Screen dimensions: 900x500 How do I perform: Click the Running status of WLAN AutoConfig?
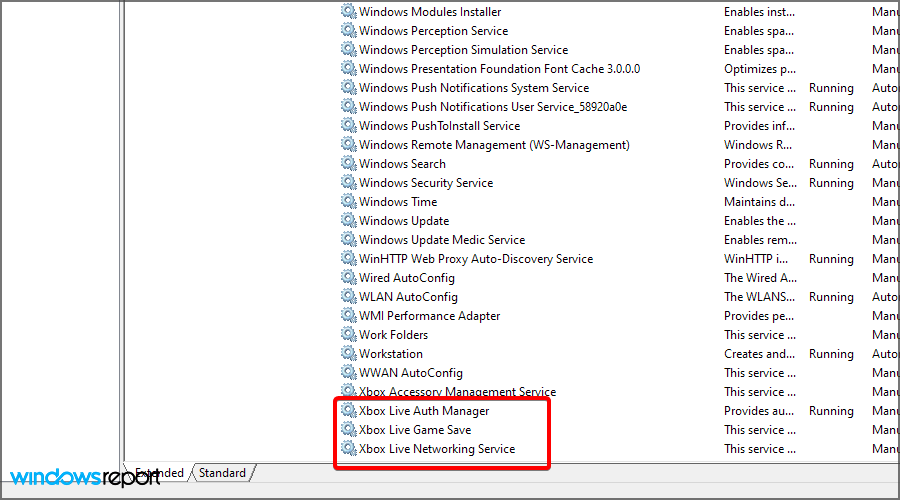(x=831, y=297)
